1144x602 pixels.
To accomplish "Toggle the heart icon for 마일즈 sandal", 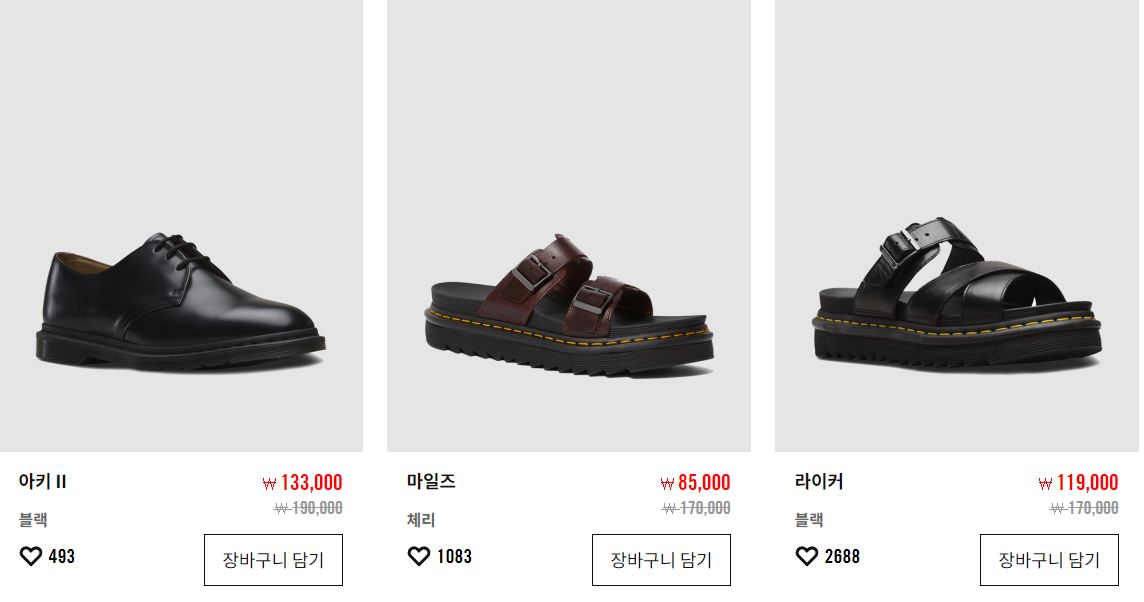I will click(x=419, y=557).
